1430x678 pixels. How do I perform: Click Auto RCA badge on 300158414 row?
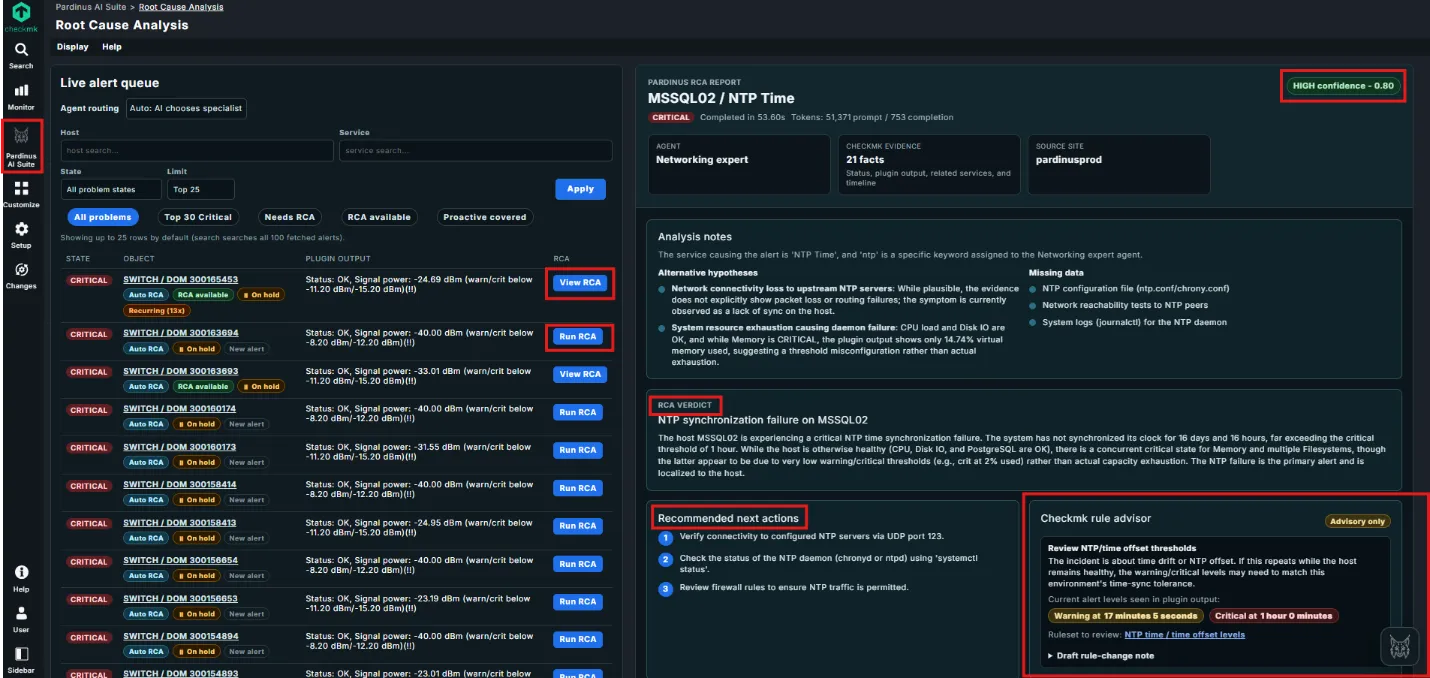tap(146, 501)
